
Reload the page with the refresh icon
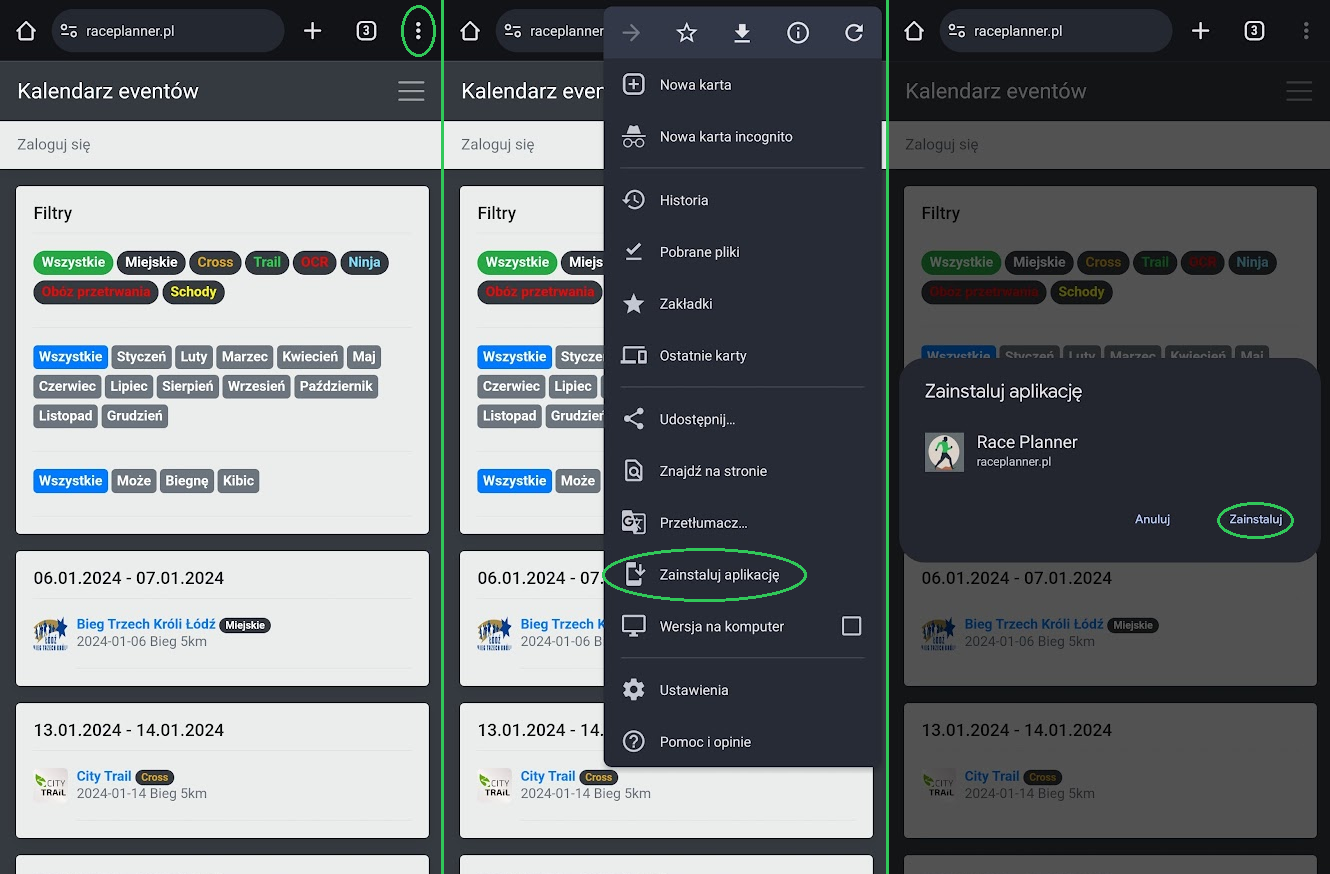(x=854, y=33)
